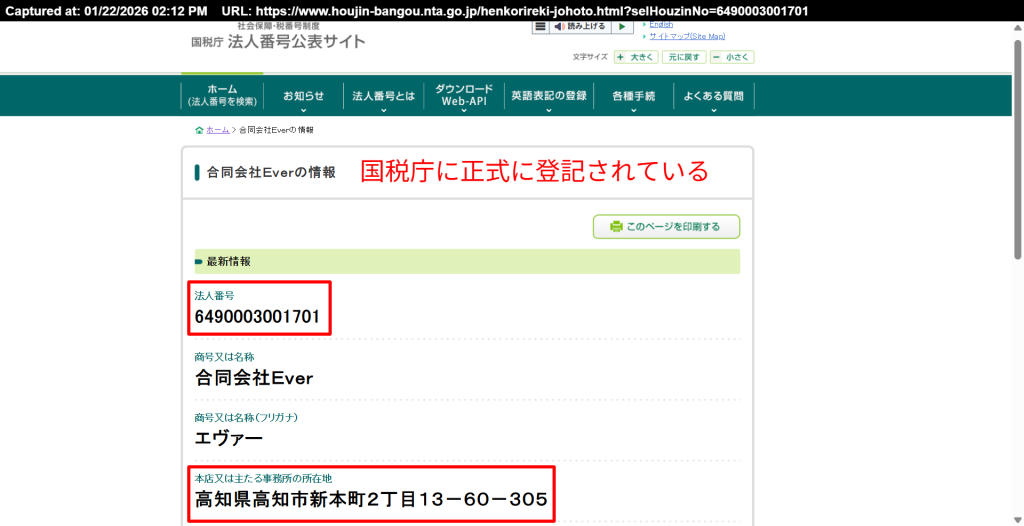Open the read-aloud hamburger menu icon
1024x526 pixels.
pos(540,27)
